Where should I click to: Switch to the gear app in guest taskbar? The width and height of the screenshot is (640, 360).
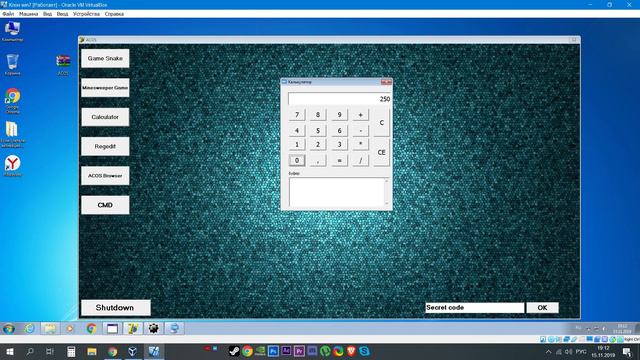[x=153, y=329]
